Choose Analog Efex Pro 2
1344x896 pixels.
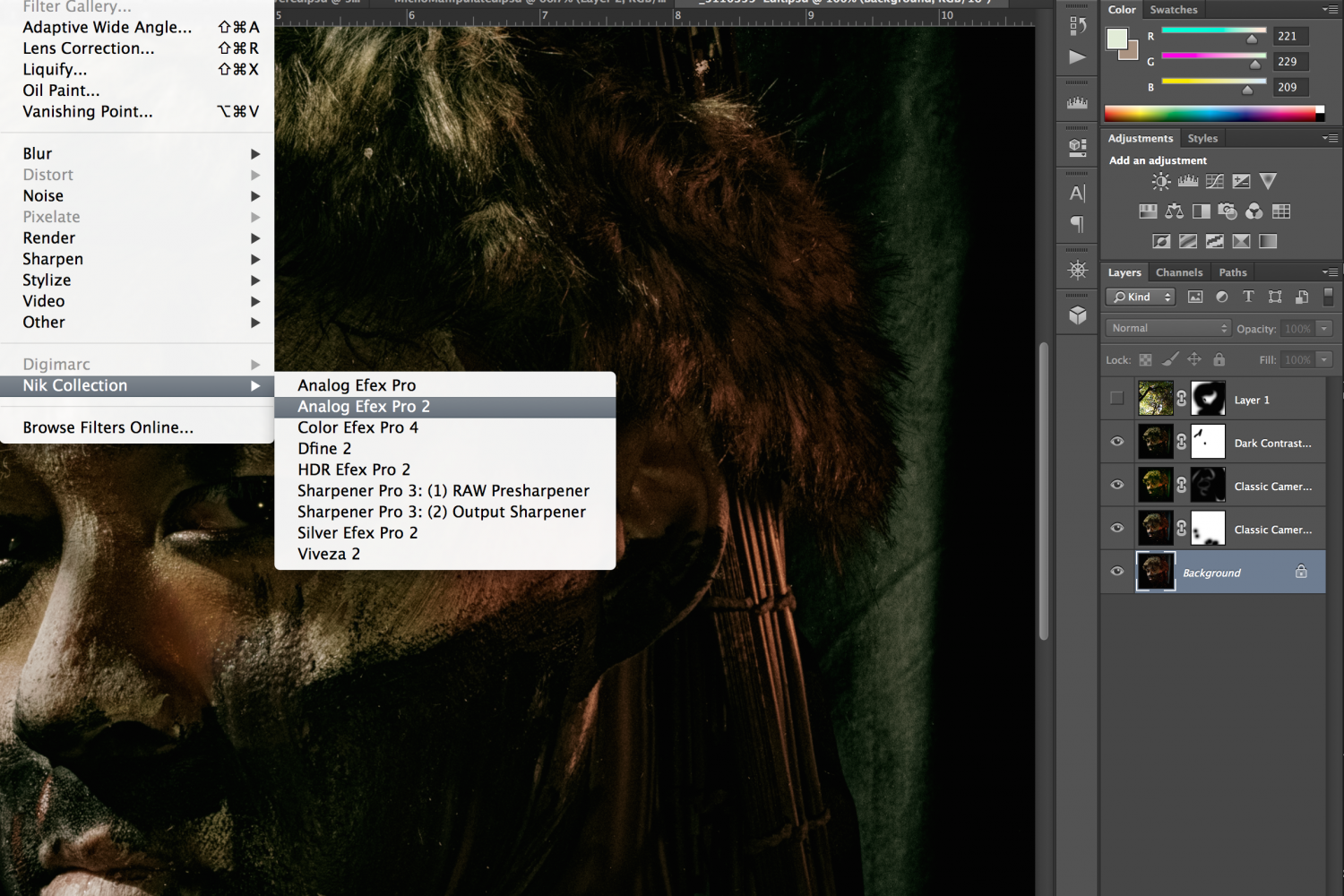click(x=445, y=407)
